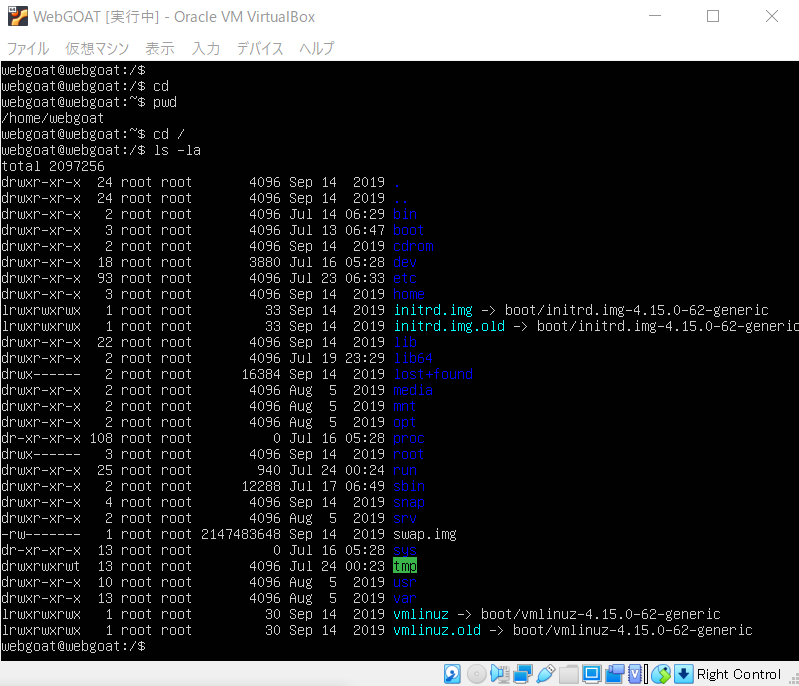Click the bin directory name

(405, 214)
